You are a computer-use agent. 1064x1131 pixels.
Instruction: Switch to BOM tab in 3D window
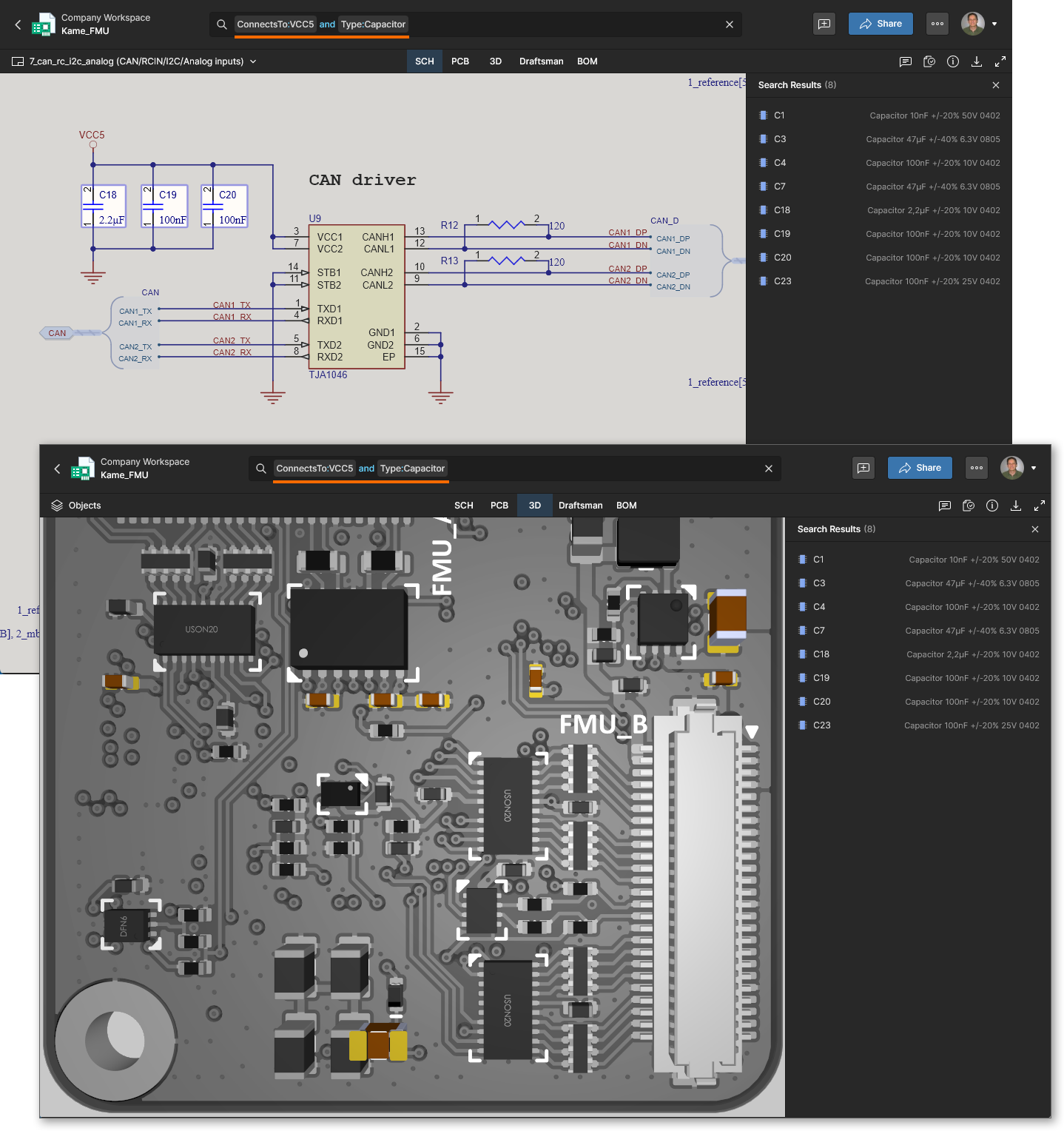(627, 506)
